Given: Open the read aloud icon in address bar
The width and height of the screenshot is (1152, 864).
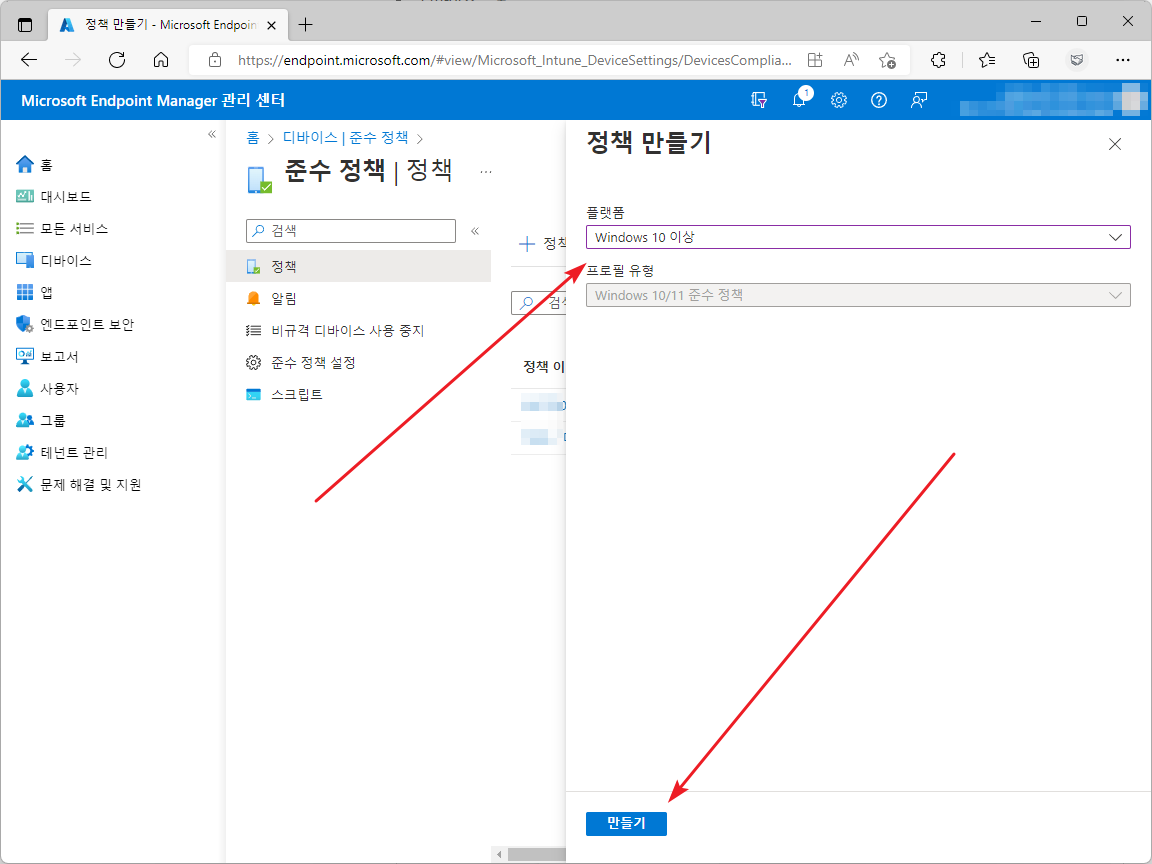Looking at the screenshot, I should pos(851,60).
